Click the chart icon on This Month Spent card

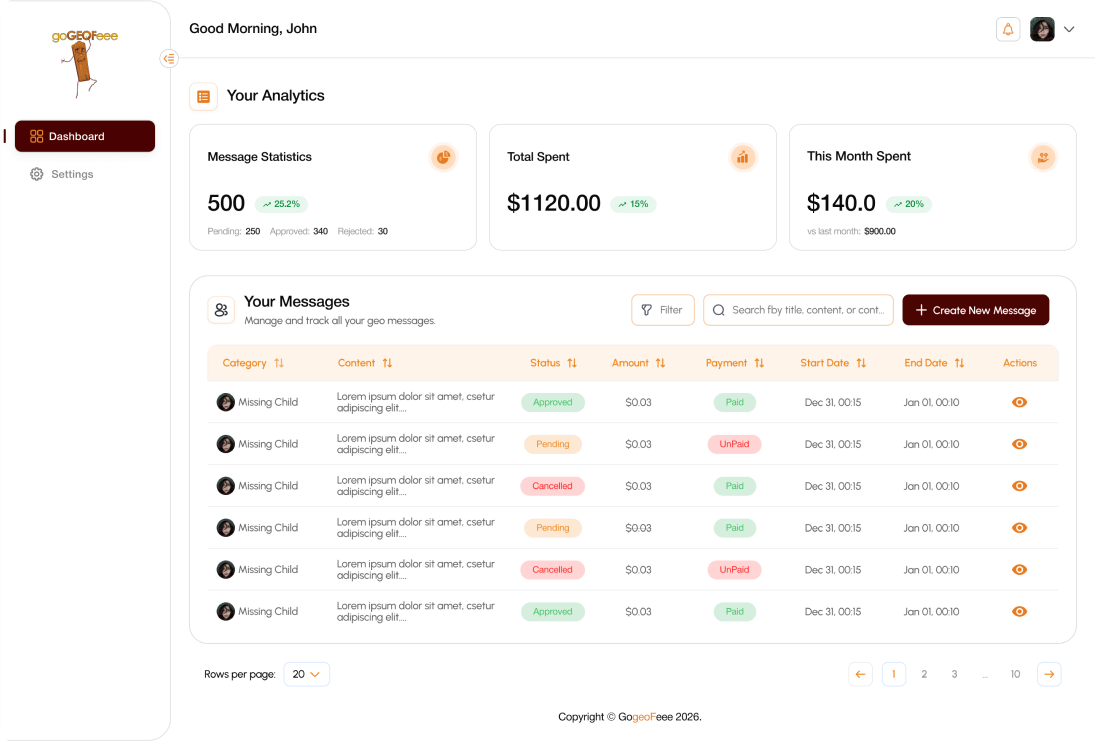(1043, 157)
